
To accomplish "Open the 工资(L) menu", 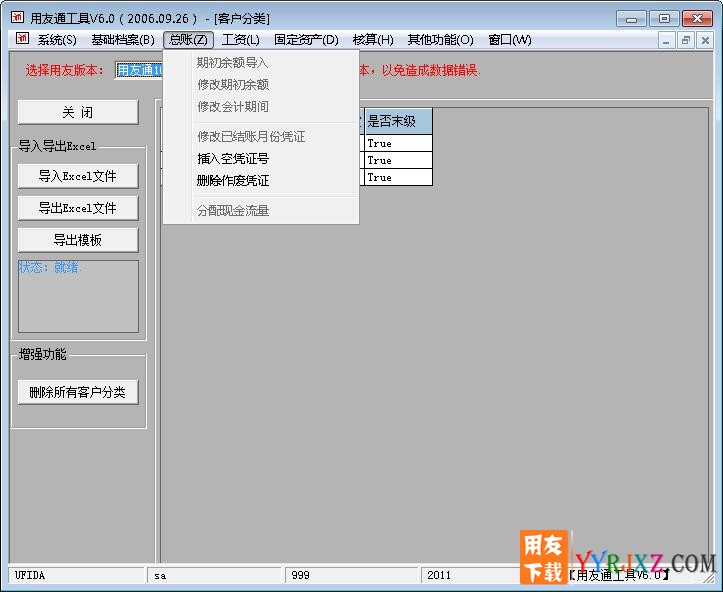I will tap(240, 40).
